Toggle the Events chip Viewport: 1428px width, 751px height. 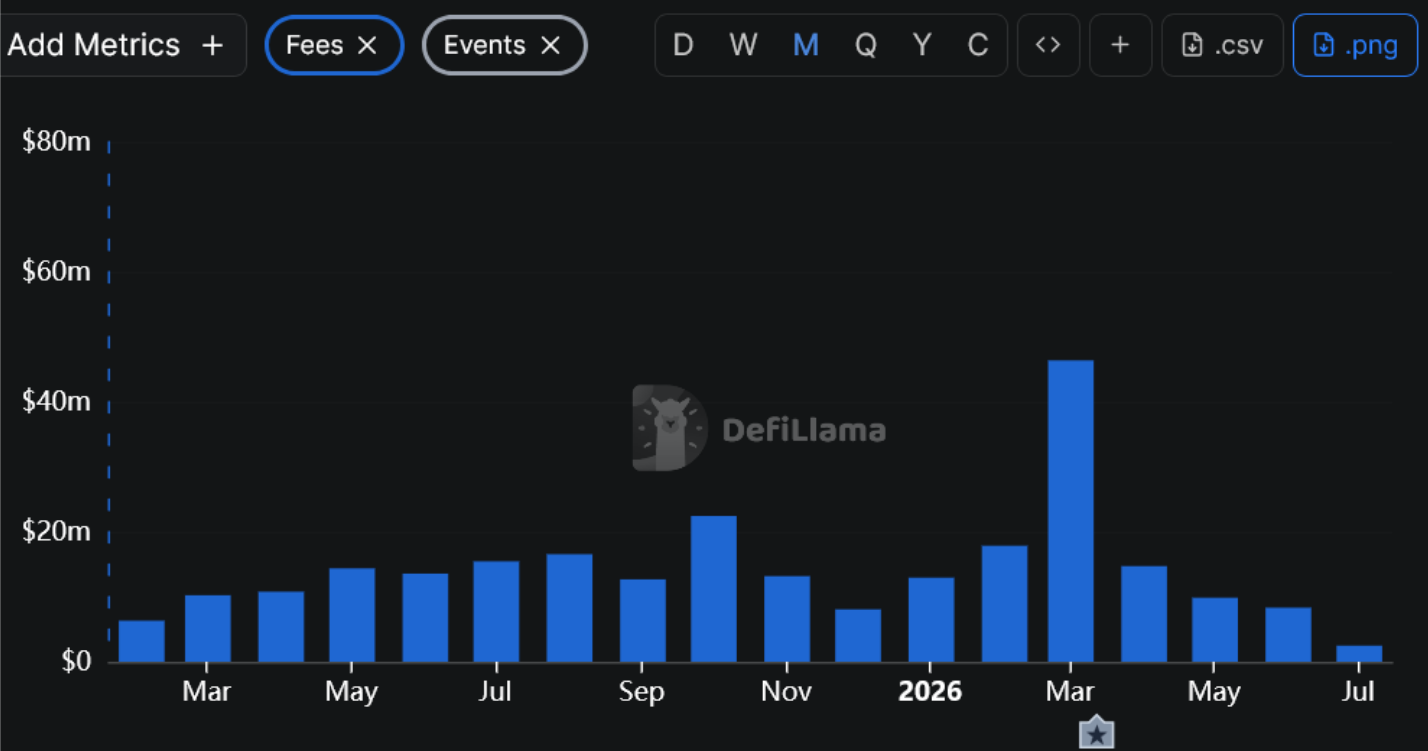pyautogui.click(x=484, y=45)
